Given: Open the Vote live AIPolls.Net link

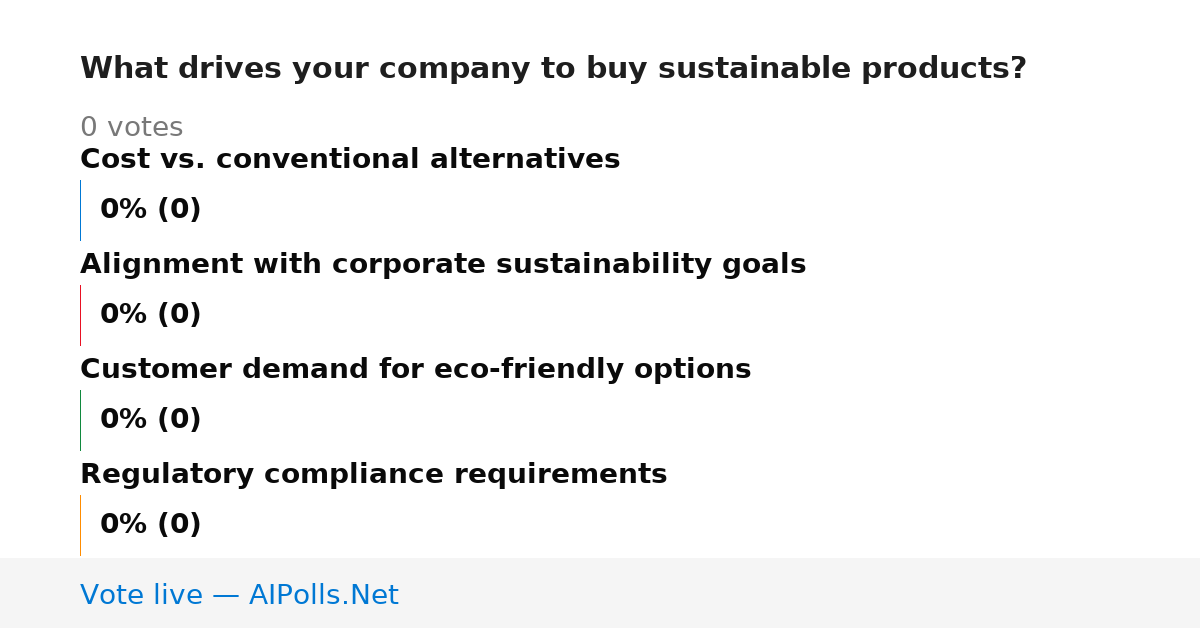Looking at the screenshot, I should pyautogui.click(x=239, y=595).
